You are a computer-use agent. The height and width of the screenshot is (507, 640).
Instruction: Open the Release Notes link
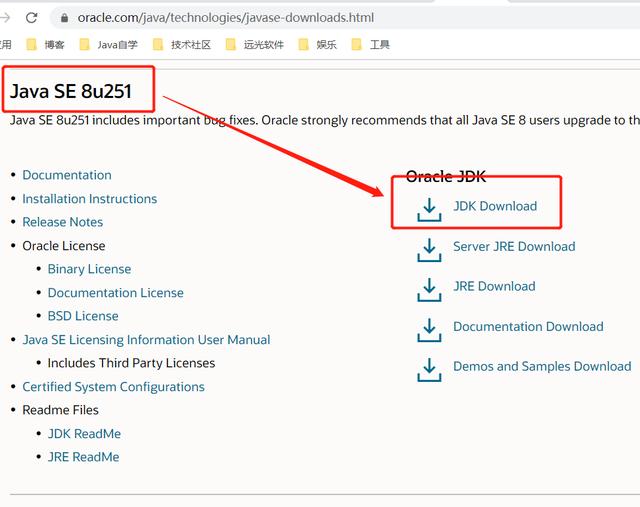[x=63, y=222]
